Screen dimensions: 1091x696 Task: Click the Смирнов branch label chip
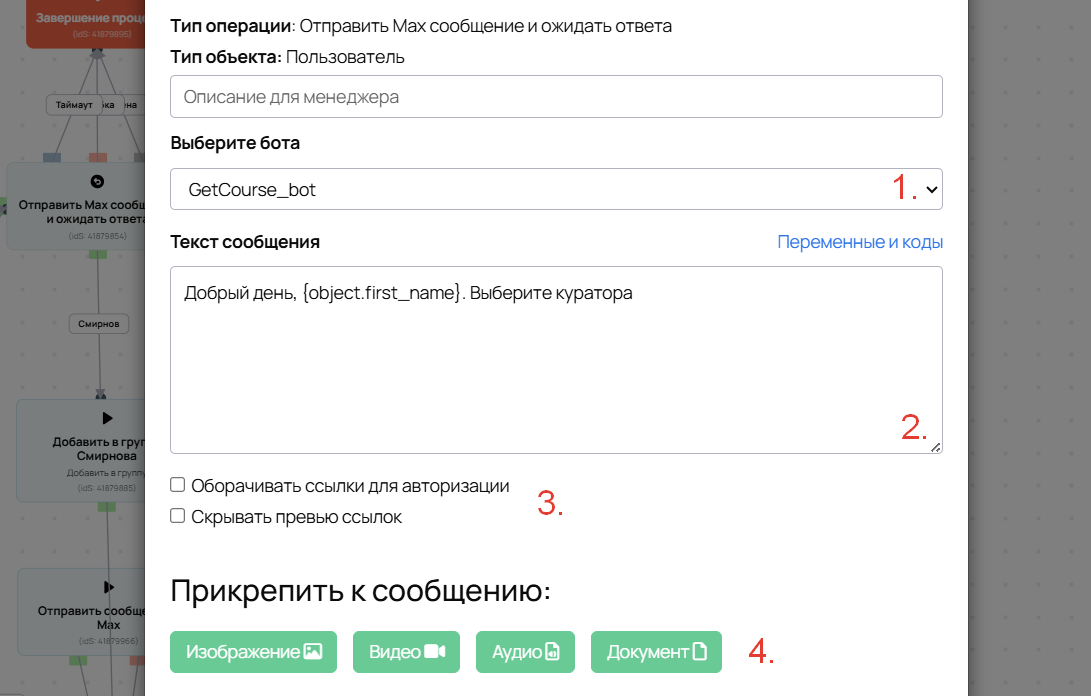click(97, 323)
